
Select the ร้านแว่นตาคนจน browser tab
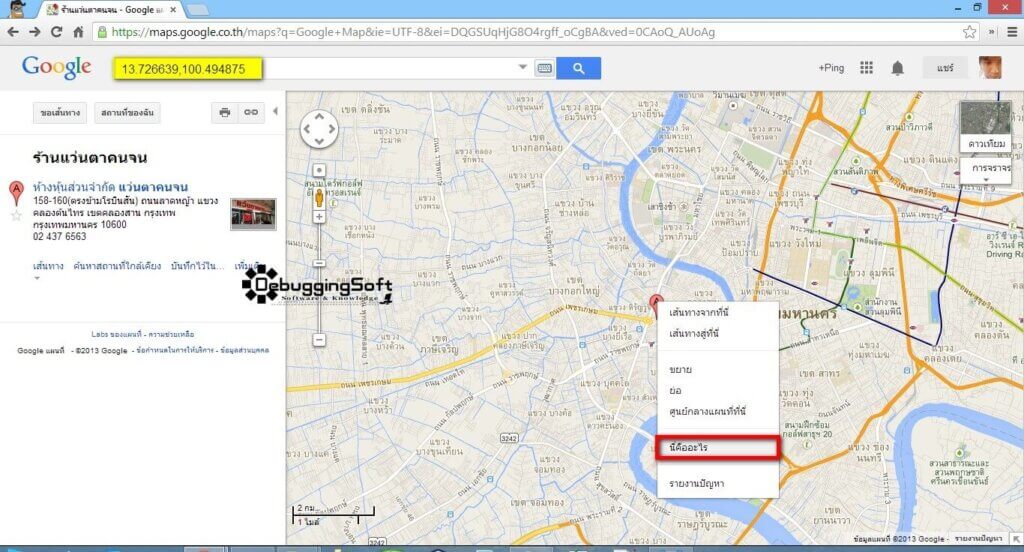point(111,10)
